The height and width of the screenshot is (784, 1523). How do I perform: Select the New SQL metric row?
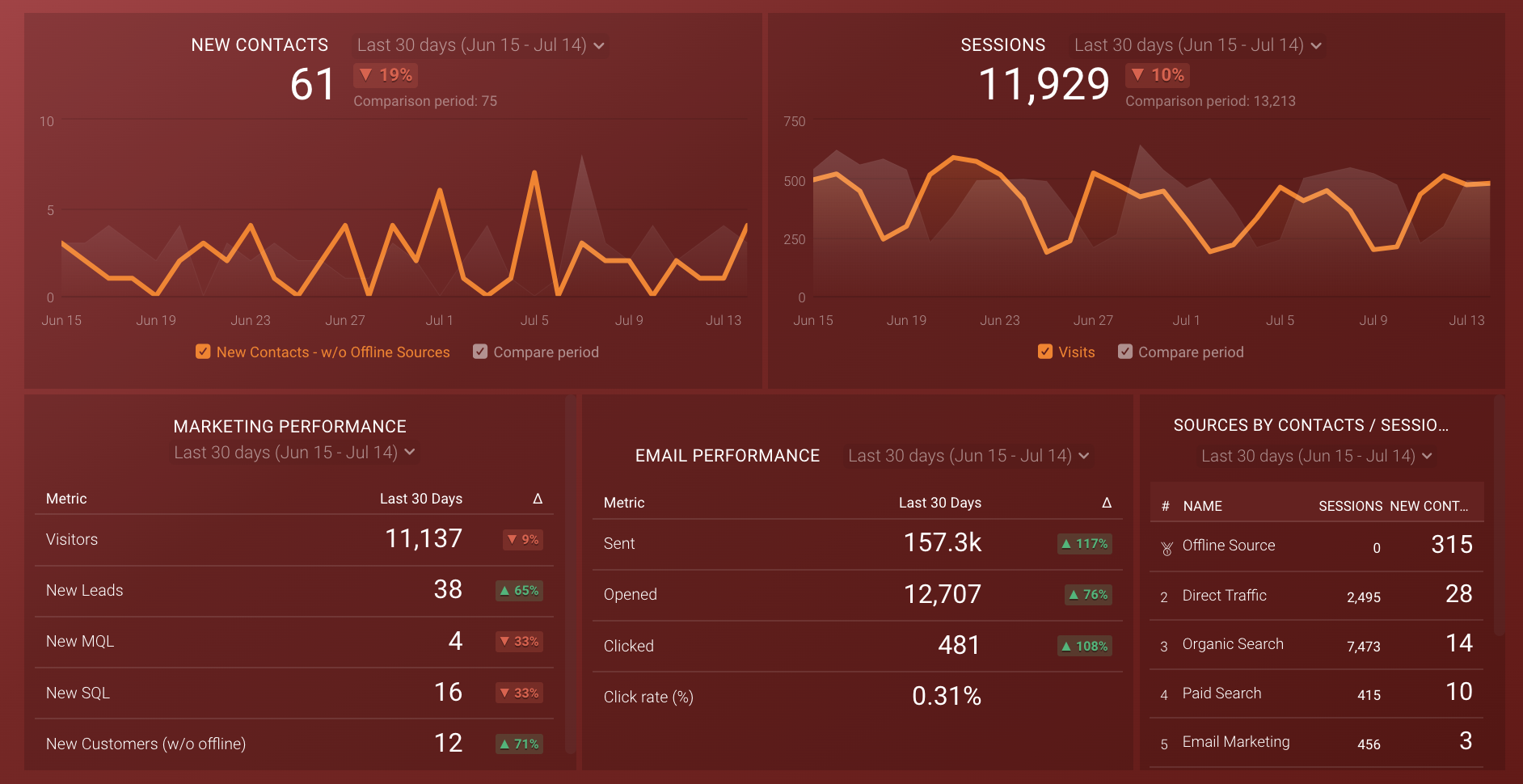coord(294,693)
